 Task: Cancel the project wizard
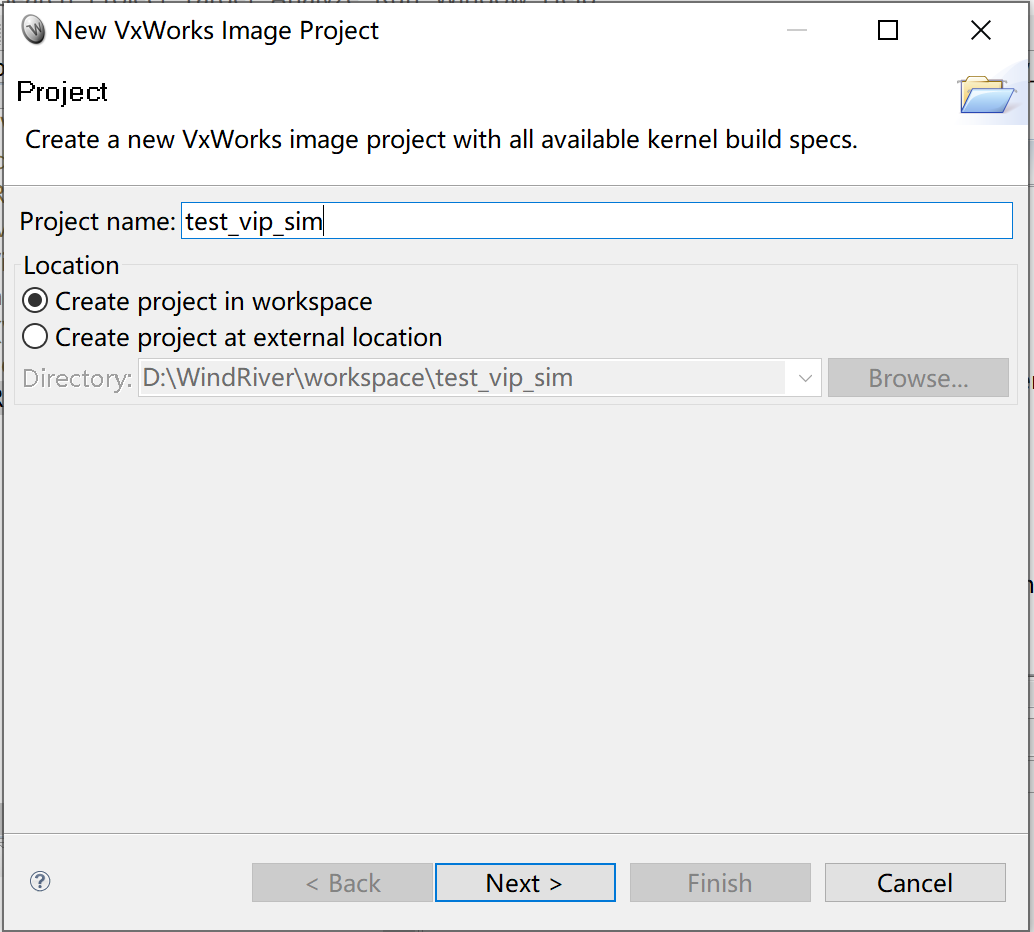click(x=914, y=882)
